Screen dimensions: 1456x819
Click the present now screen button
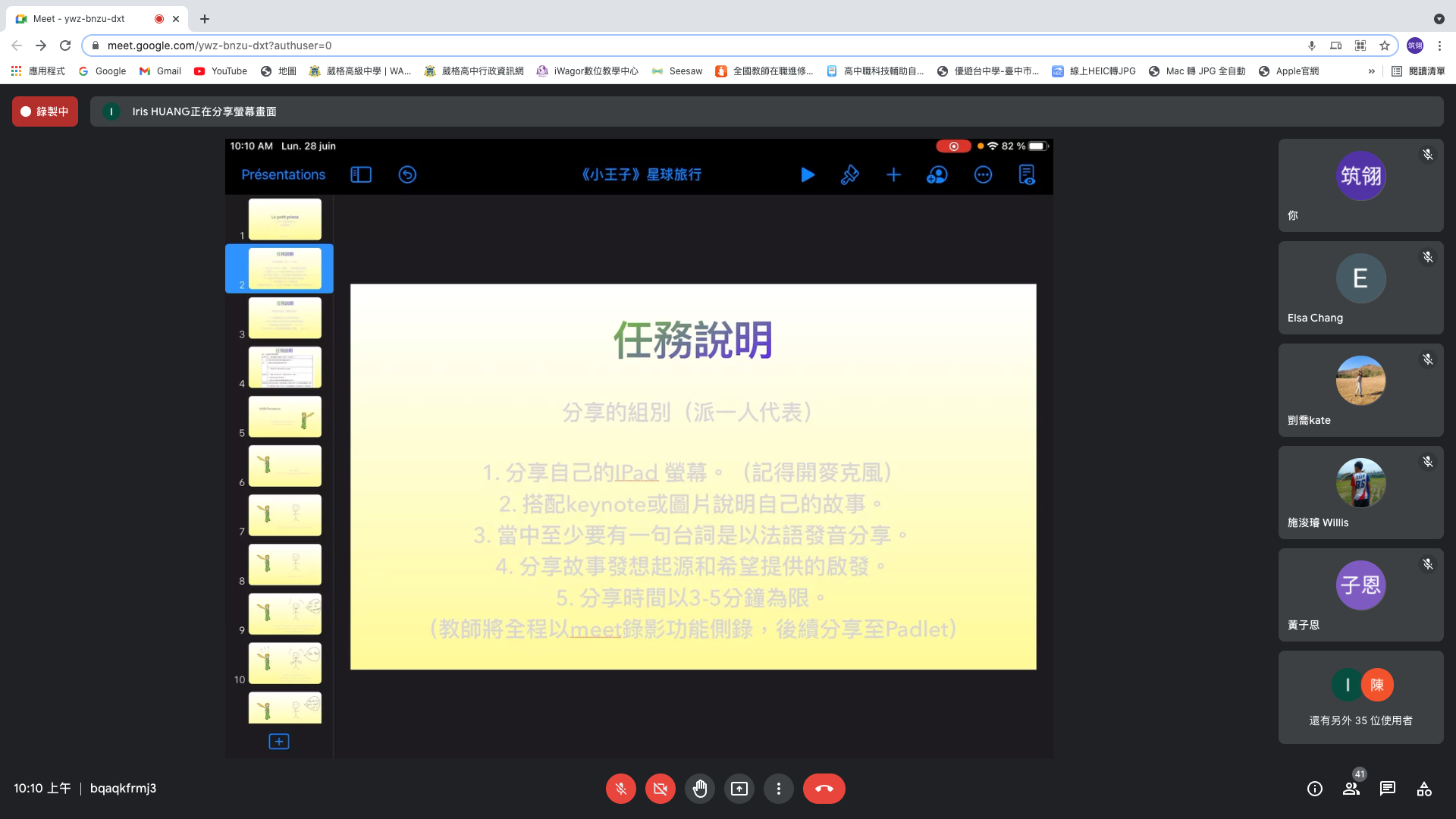(x=739, y=789)
